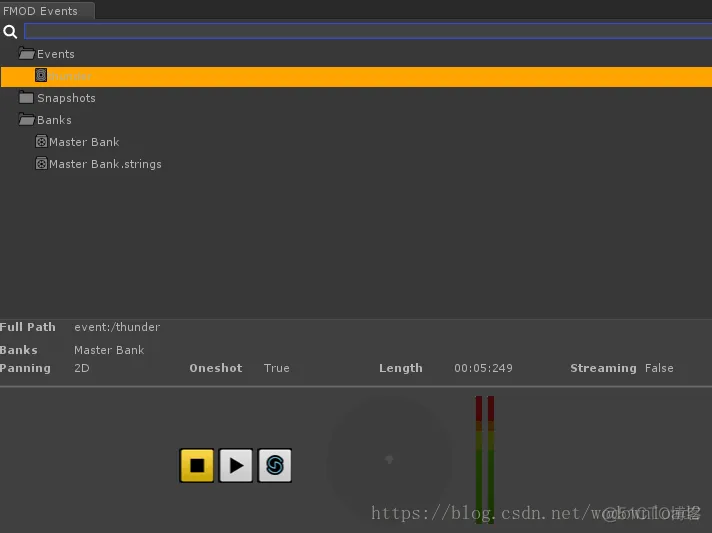The height and width of the screenshot is (533, 712).
Task: Play the thunder event preview
Action: click(x=236, y=465)
